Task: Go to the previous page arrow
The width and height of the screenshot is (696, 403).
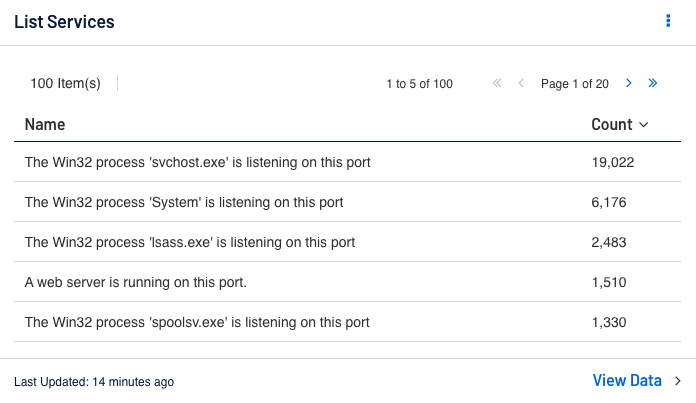Action: [521, 84]
